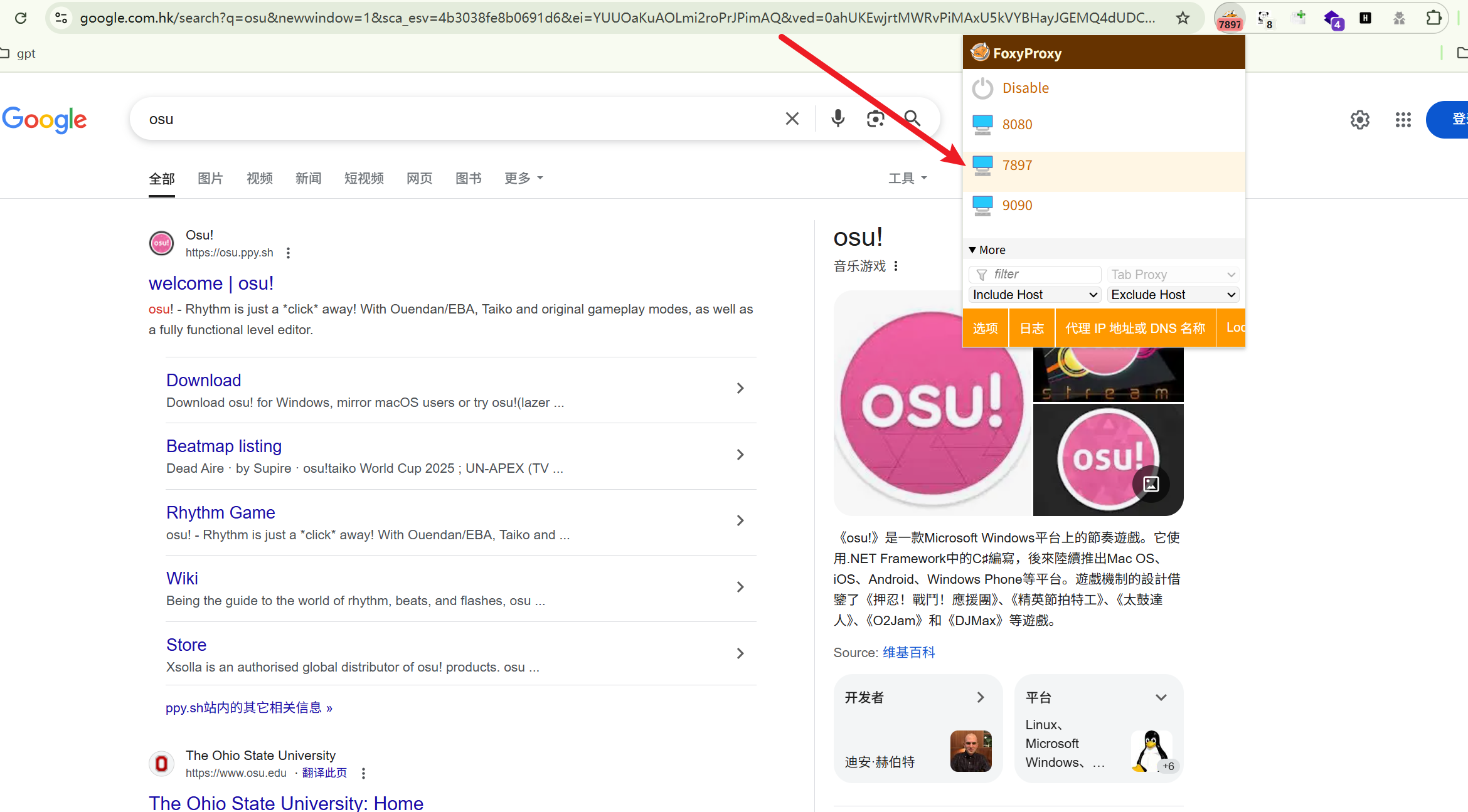This screenshot has width=1468, height=812.
Task: Select the 9090 proxy in FoxyProxy
Action: pos(1104,206)
